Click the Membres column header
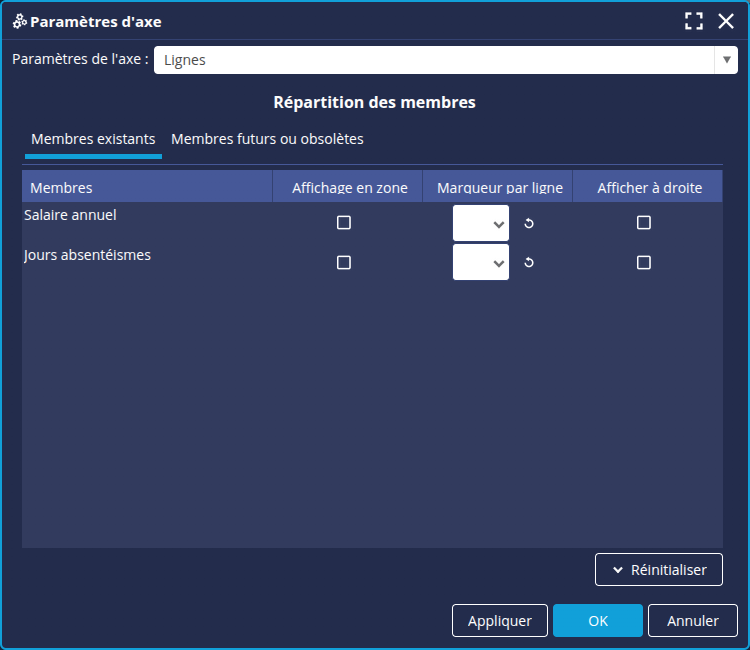The height and width of the screenshot is (650, 750). coord(147,187)
